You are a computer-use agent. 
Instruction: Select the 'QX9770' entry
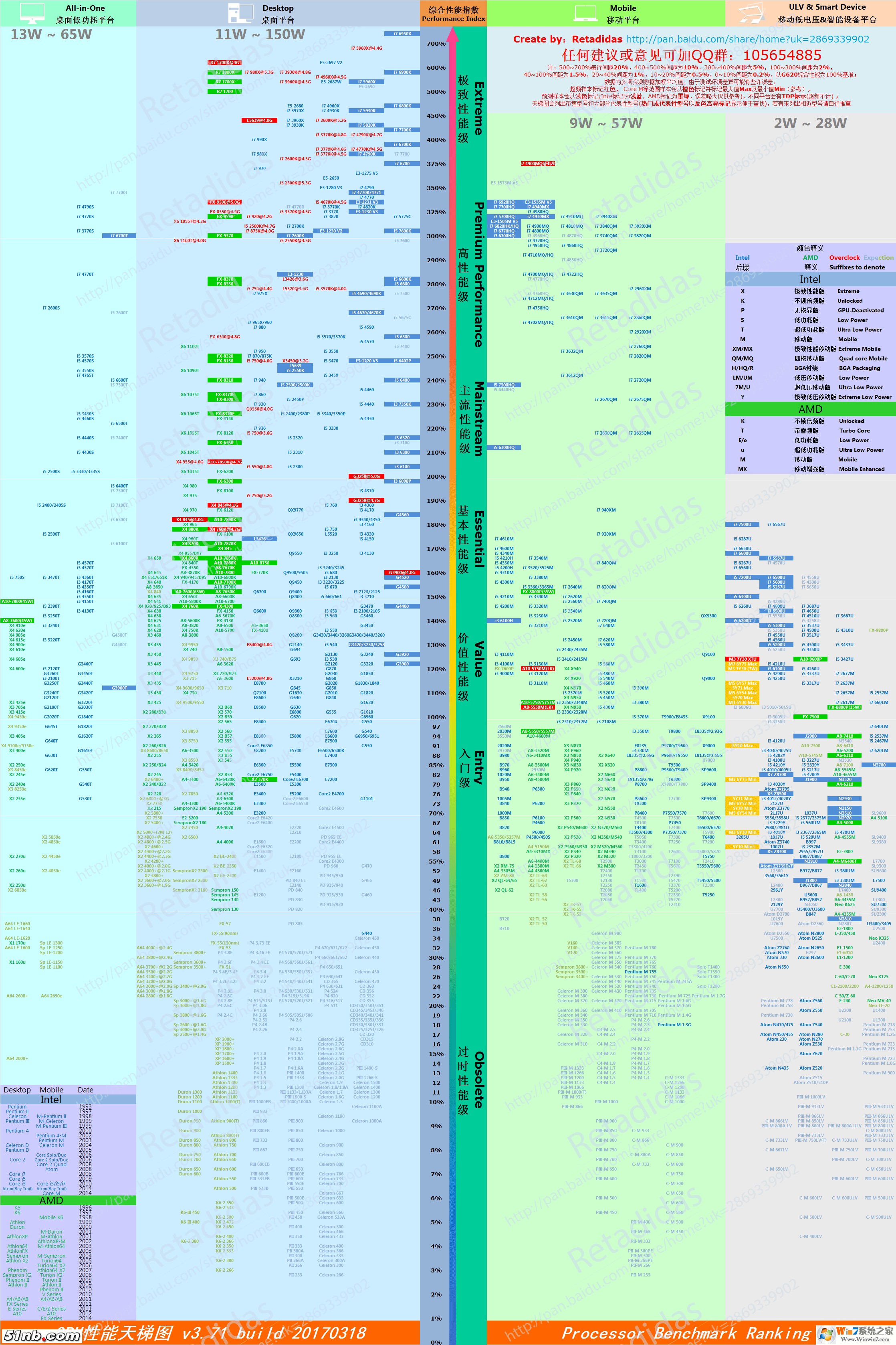295,510
